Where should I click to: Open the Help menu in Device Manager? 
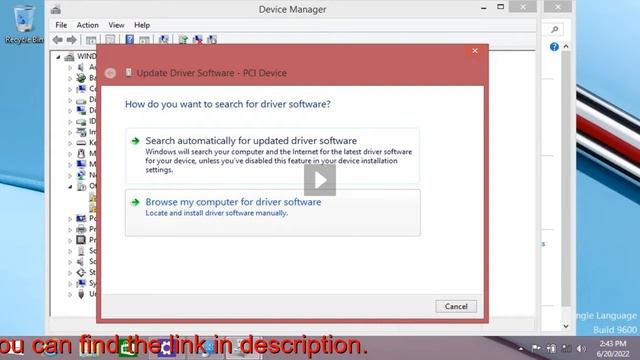(x=142, y=25)
